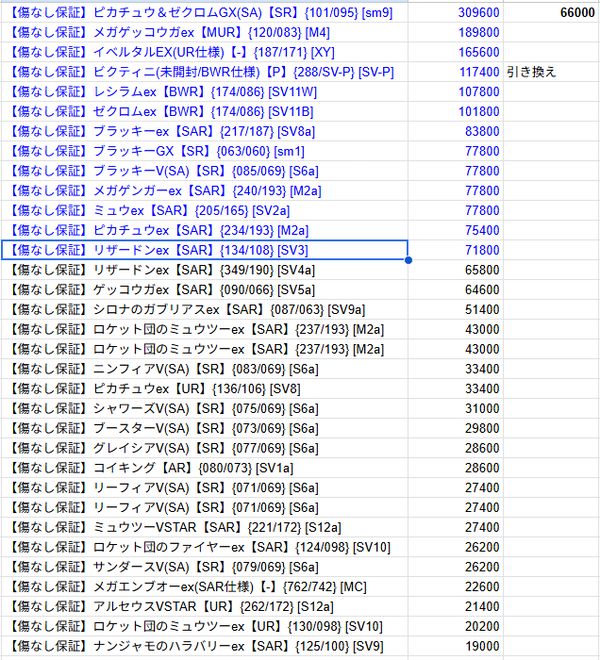Viewport: 600px width, 660px height.
Task: Click the 21400 price cell
Action: point(456,606)
